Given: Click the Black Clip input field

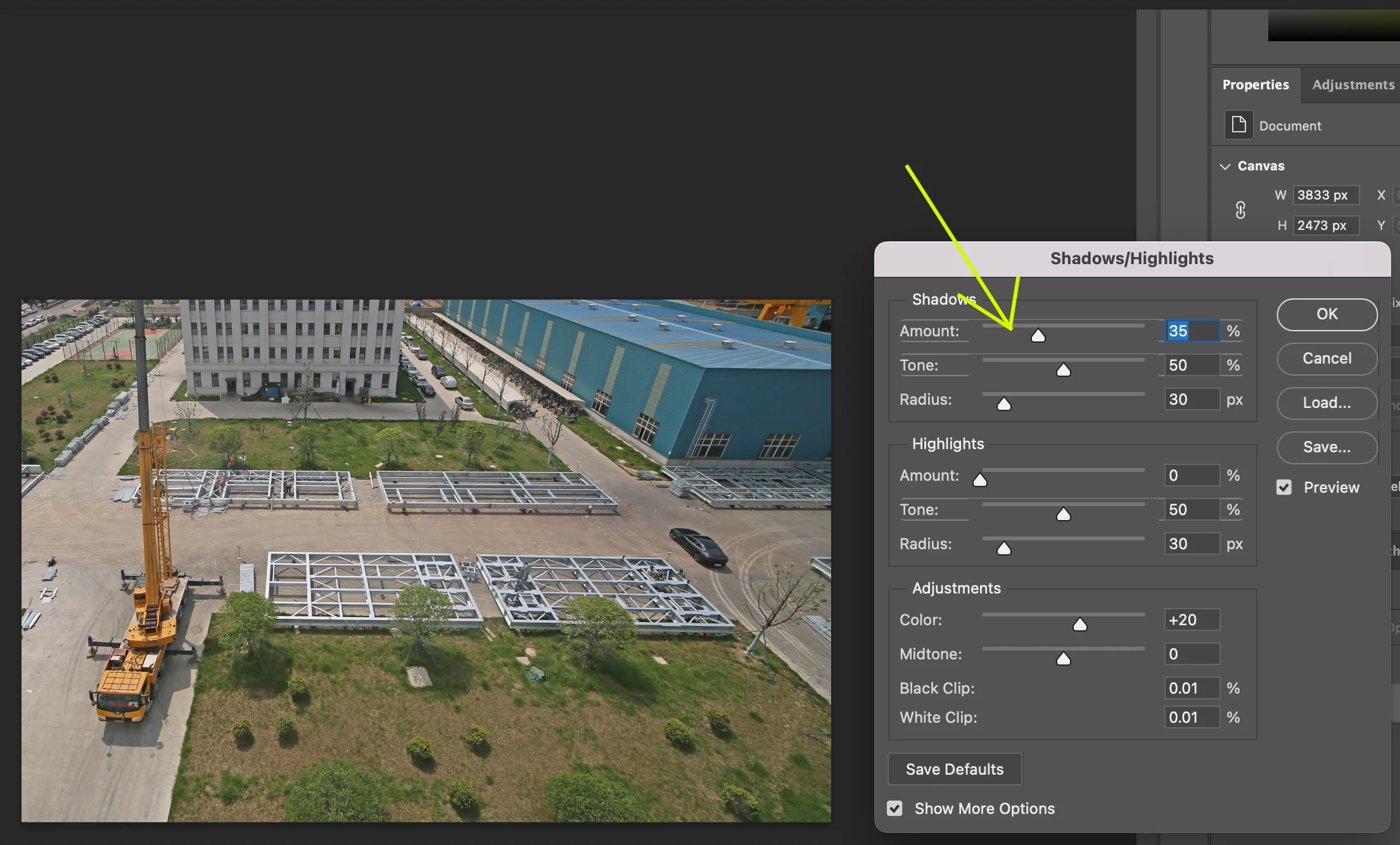Looking at the screenshot, I should point(1191,689).
